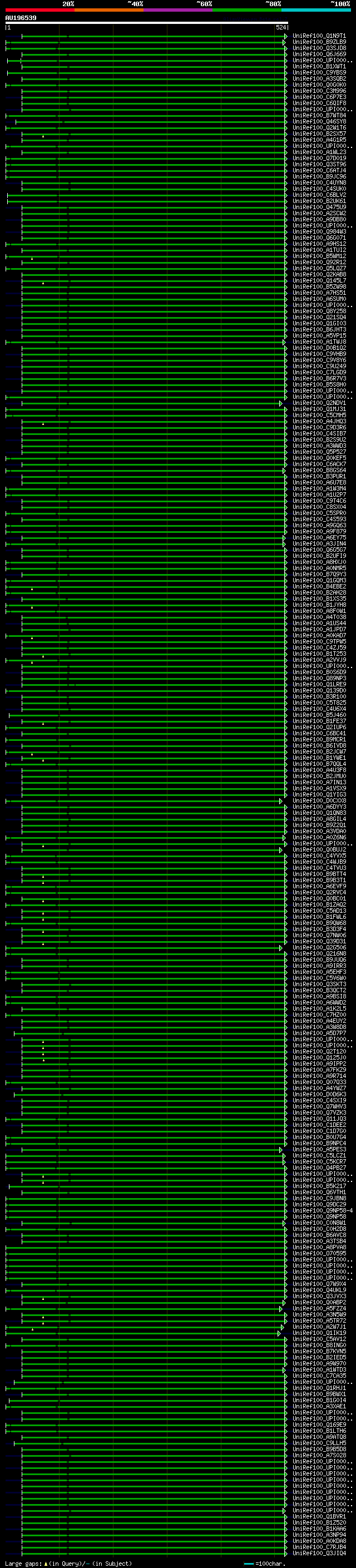Select hit label UniRef100_Q0BUJ2

[x=319, y=850]
